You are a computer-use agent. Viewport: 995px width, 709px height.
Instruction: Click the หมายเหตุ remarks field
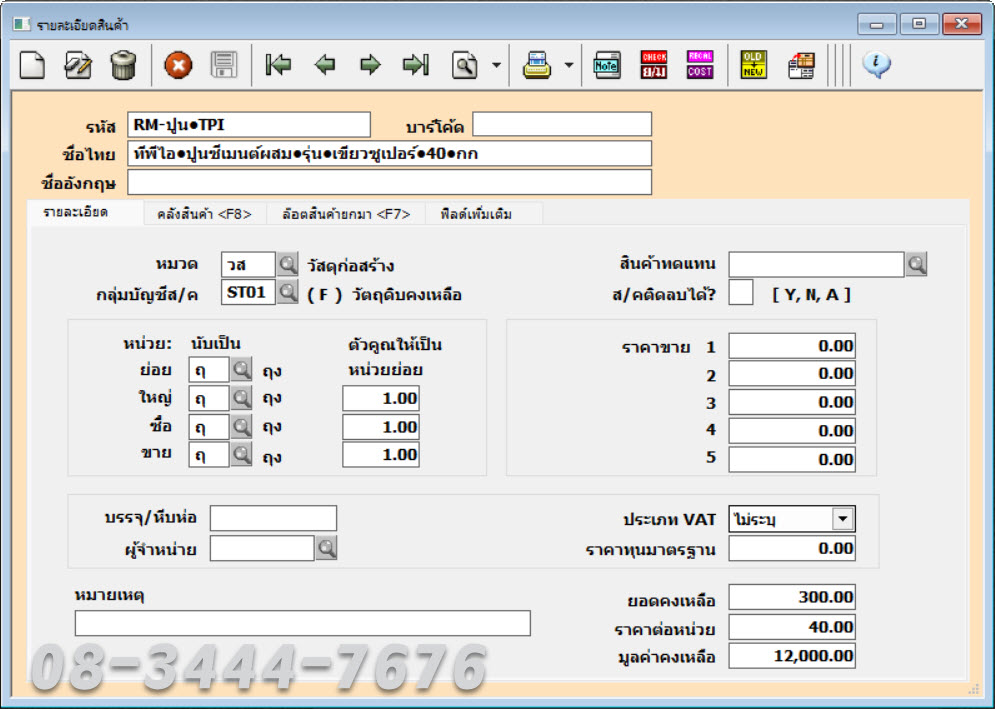pyautogui.click(x=303, y=623)
